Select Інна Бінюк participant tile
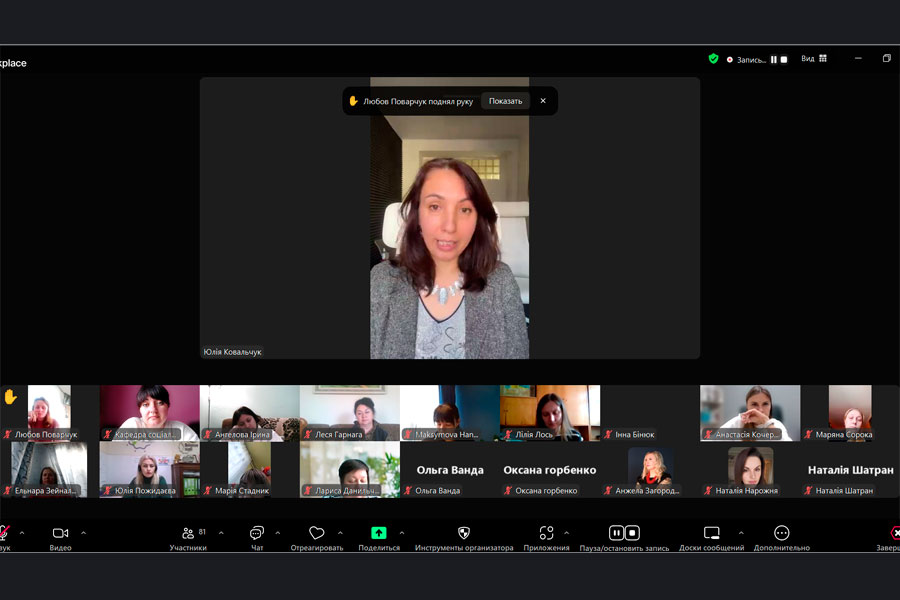Screen dimensions: 900x600 [650, 413]
